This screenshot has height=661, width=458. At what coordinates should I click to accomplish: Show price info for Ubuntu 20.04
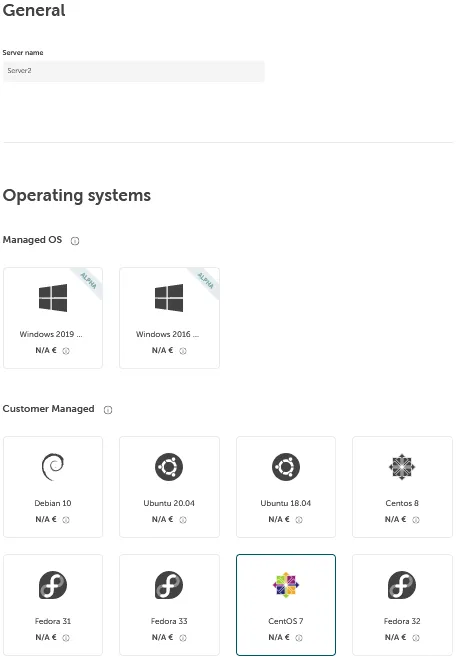pyautogui.click(x=183, y=520)
